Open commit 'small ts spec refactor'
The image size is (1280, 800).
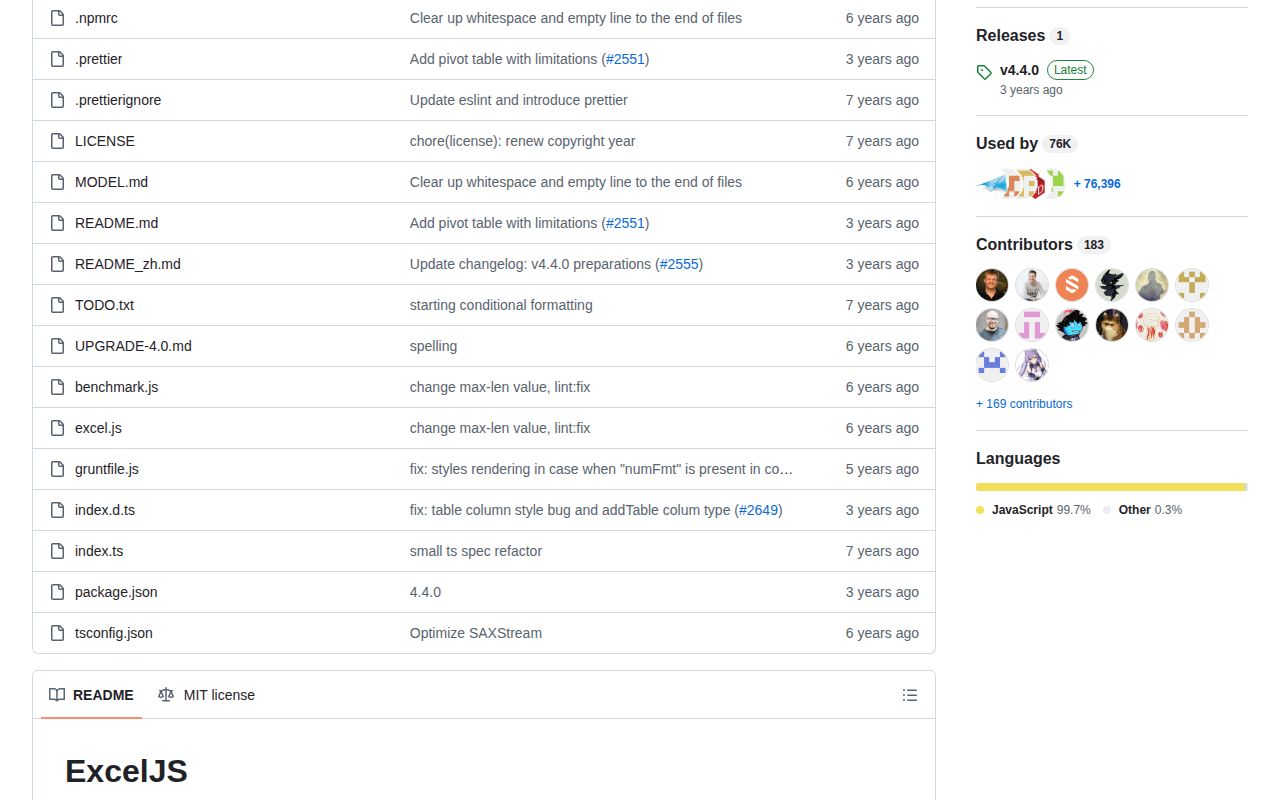pyautogui.click(x=476, y=551)
